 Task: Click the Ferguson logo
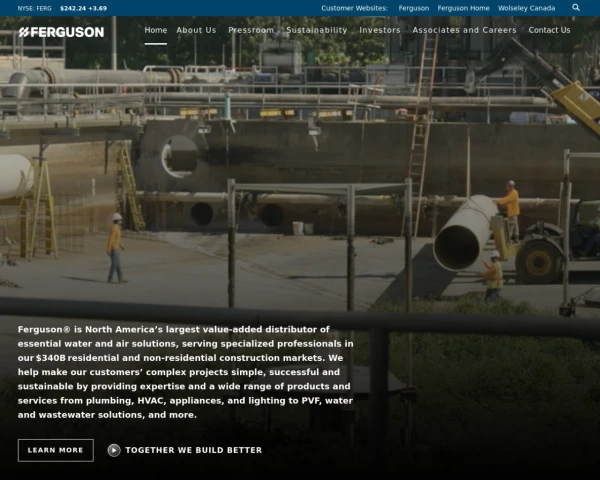point(61,32)
